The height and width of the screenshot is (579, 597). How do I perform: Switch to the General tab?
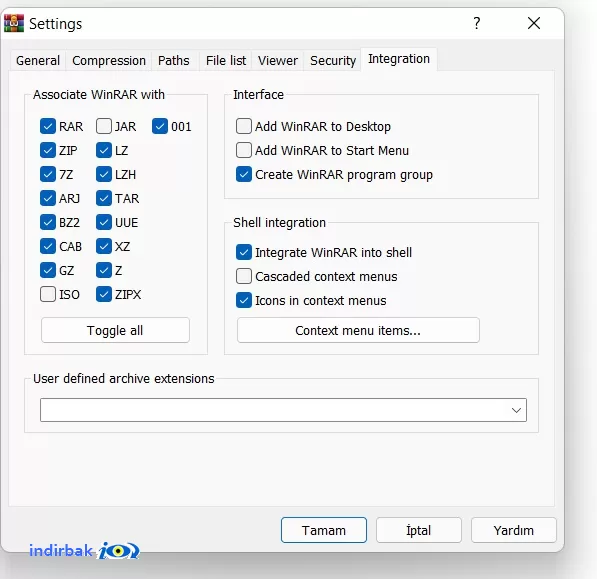[x=38, y=61]
